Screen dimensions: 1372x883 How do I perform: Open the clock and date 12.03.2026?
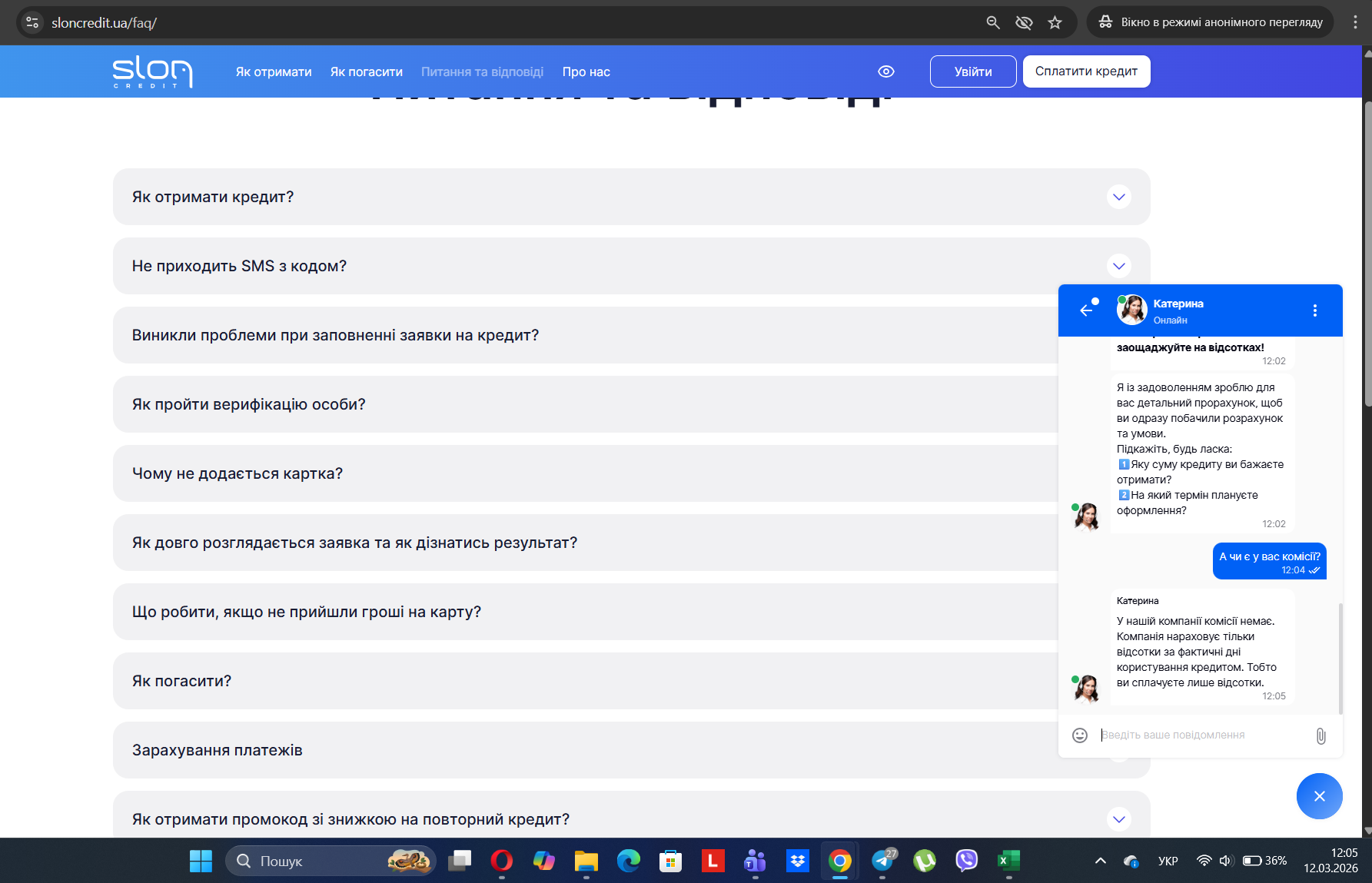click(x=1330, y=861)
